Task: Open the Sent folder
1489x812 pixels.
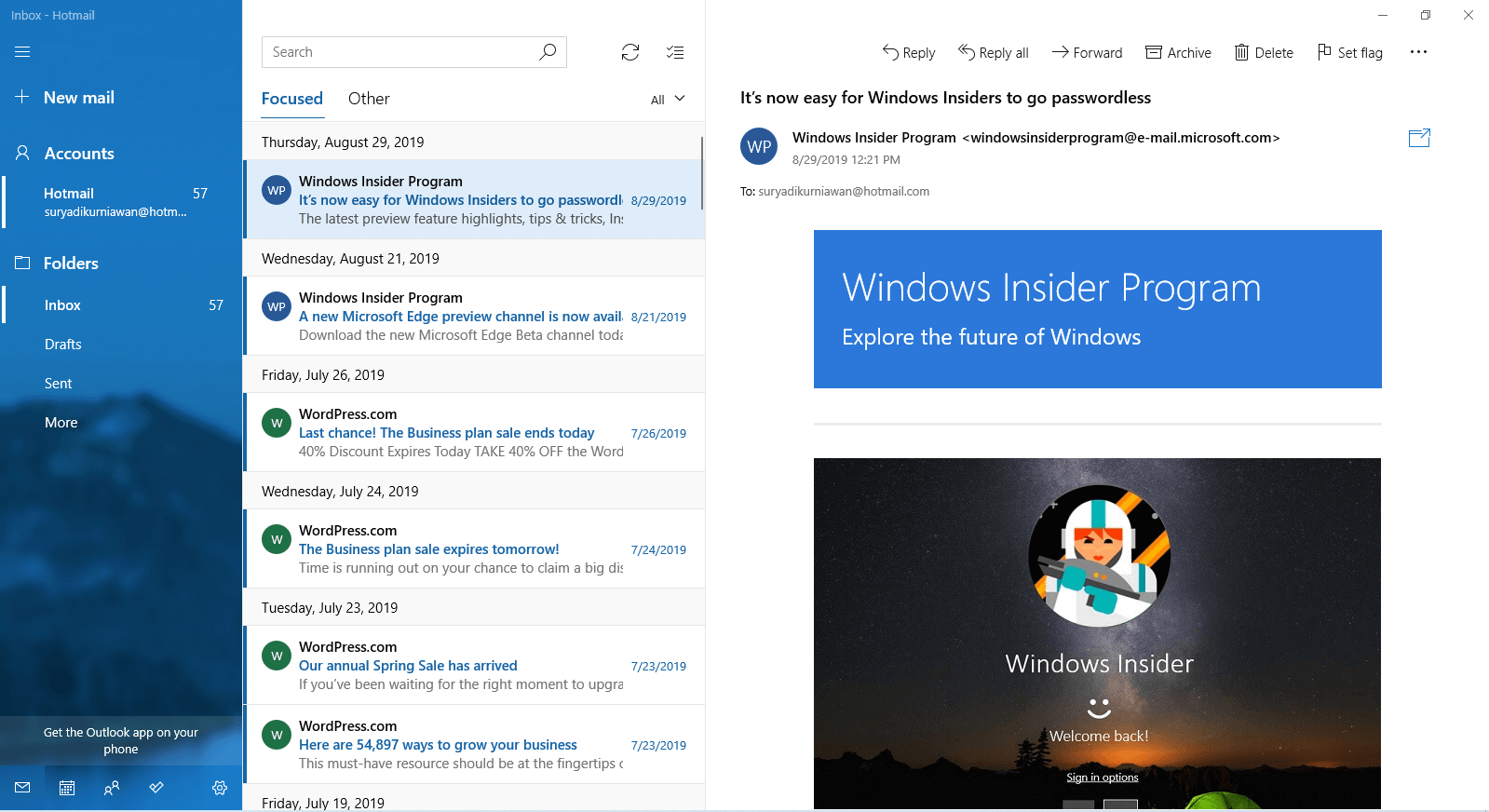Action: pyautogui.click(x=121, y=383)
